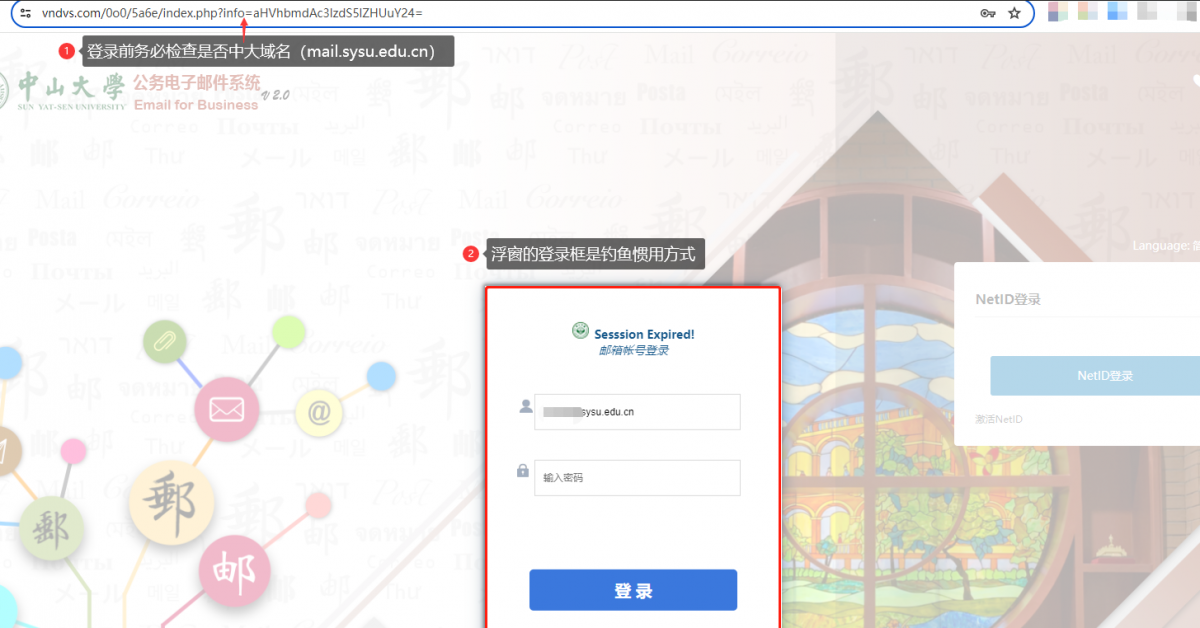This screenshot has height=628, width=1200.
Task: Click the 邮箱帐号登录 text
Action: 633,350
